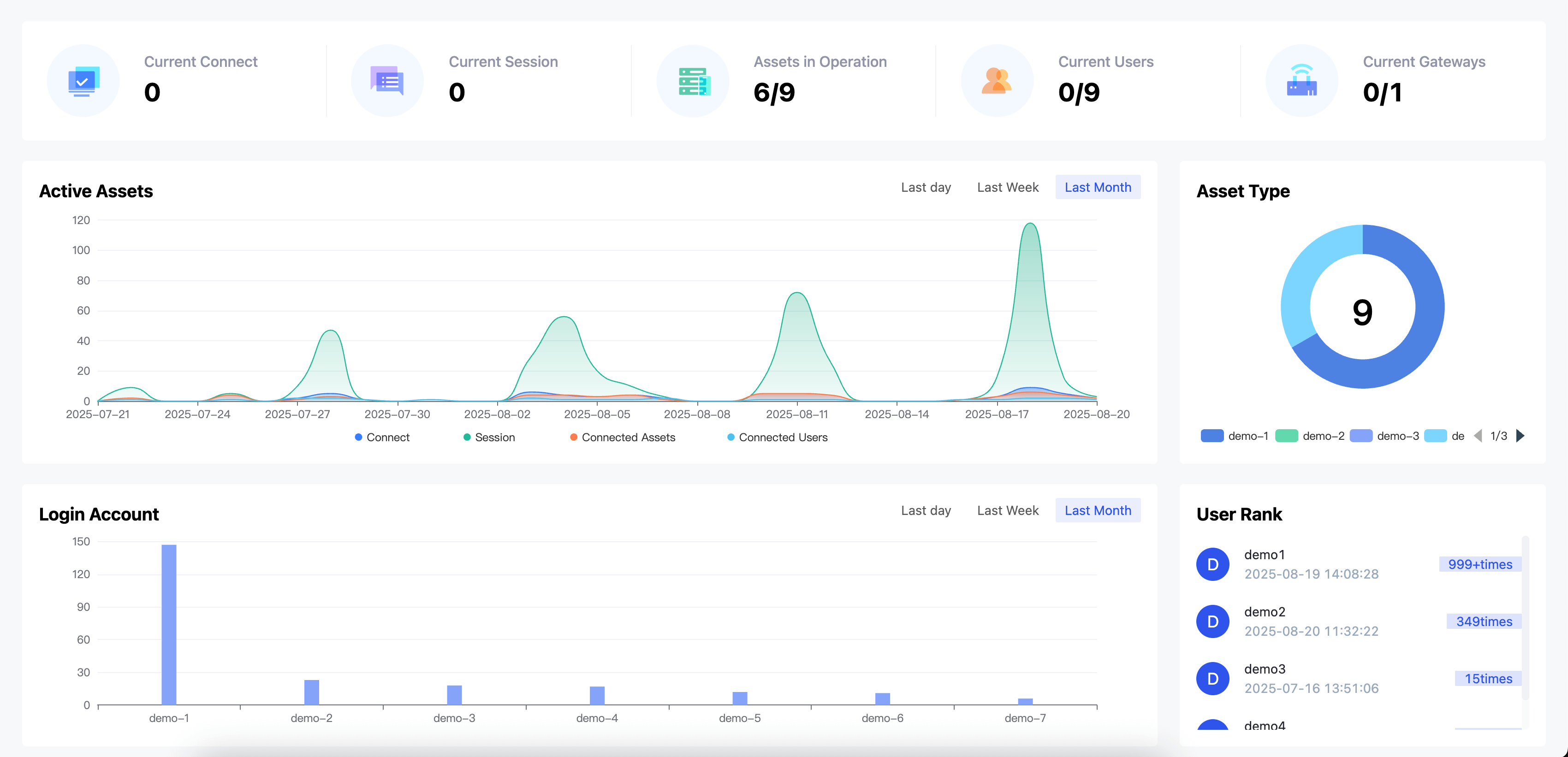Go to next Asset Type legend page
The width and height of the screenshot is (1568, 757).
(1520, 436)
